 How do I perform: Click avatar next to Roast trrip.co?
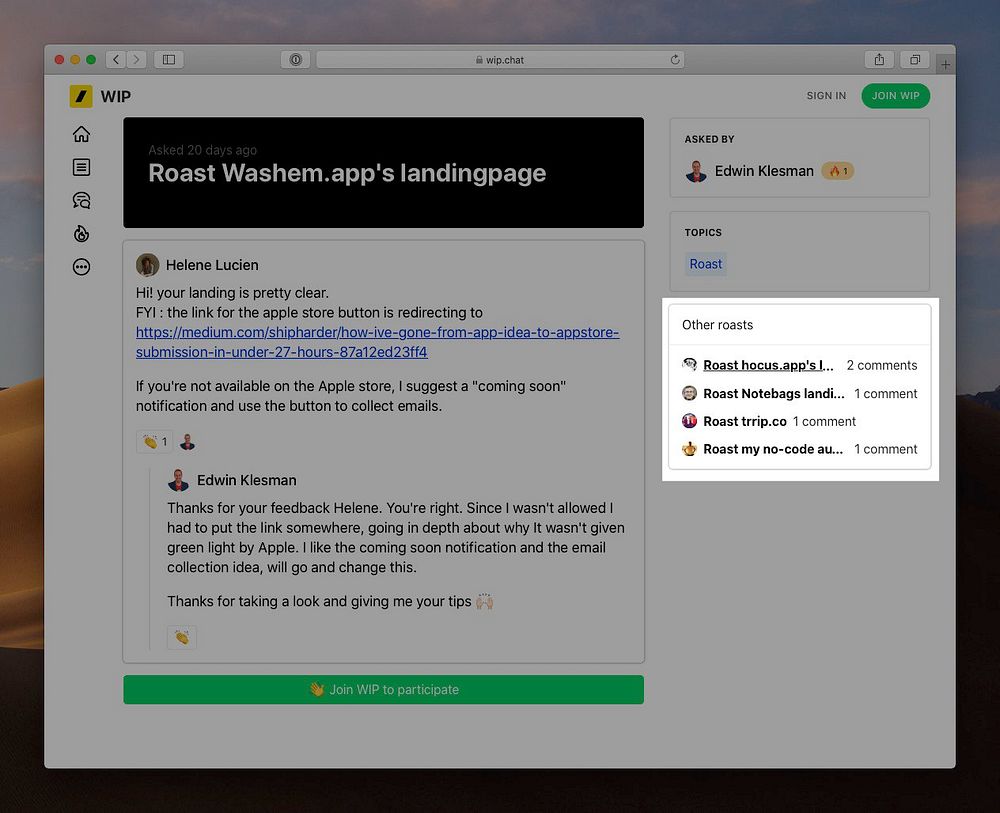tap(689, 421)
